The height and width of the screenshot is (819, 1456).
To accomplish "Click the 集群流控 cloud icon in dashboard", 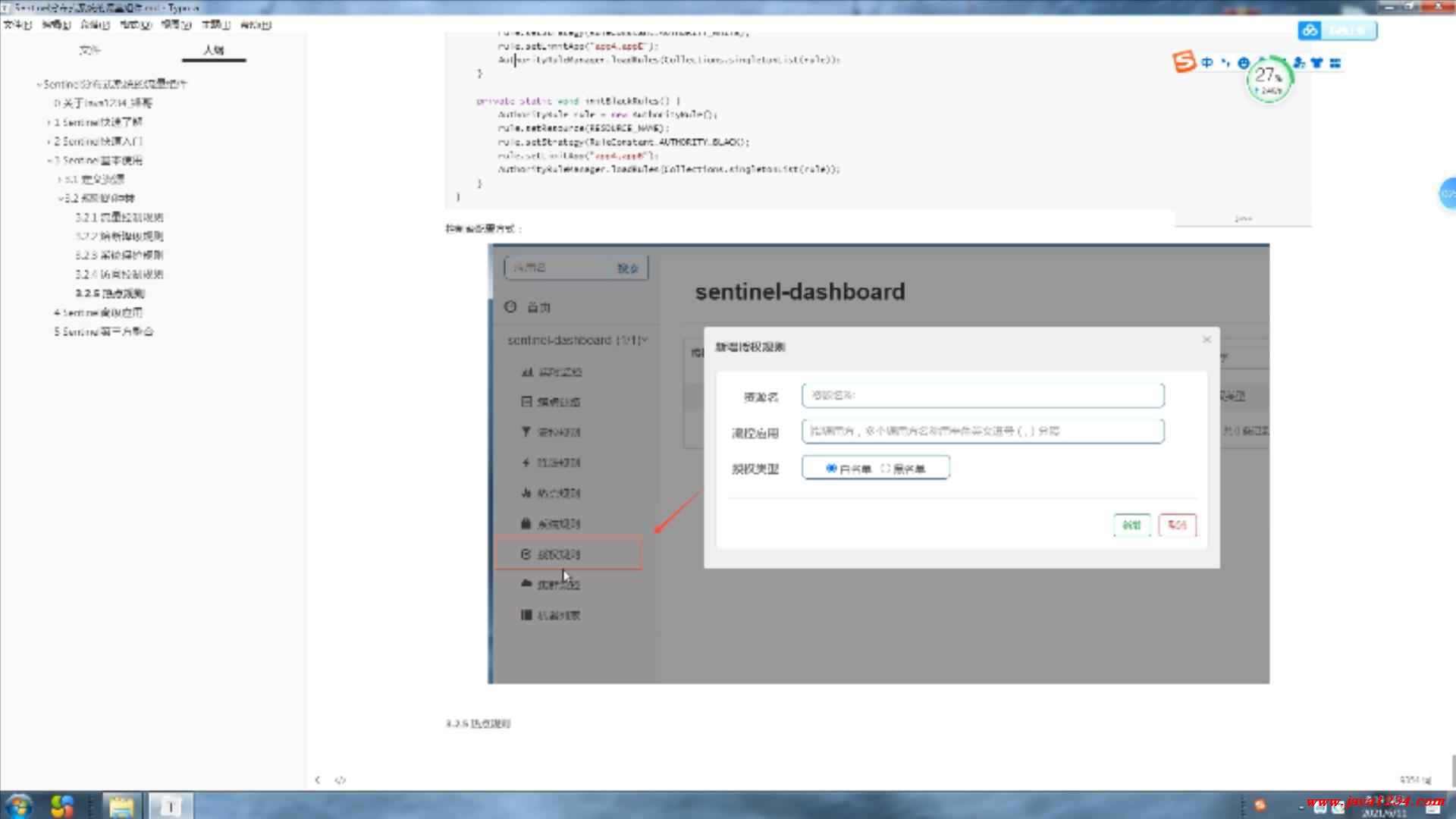I will tap(527, 583).
